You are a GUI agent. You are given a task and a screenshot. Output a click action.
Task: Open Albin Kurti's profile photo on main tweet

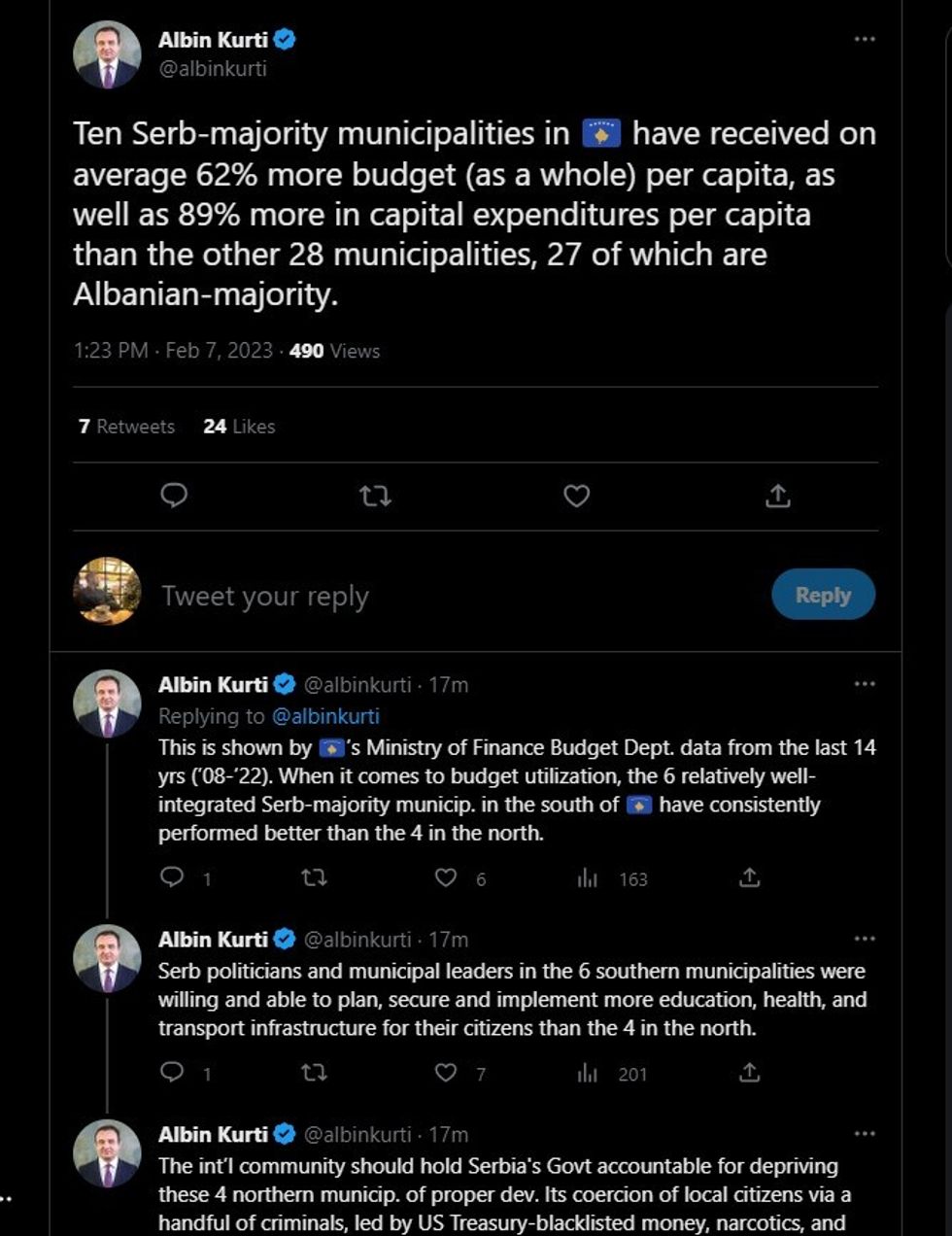point(107,54)
